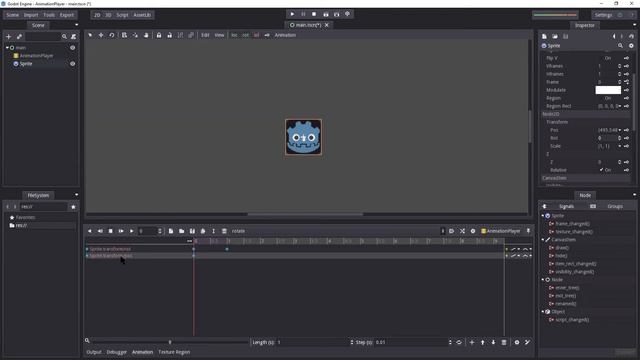The width and height of the screenshot is (640, 360).
Task: Open the Pos value dropdown
Action: click(620, 130)
